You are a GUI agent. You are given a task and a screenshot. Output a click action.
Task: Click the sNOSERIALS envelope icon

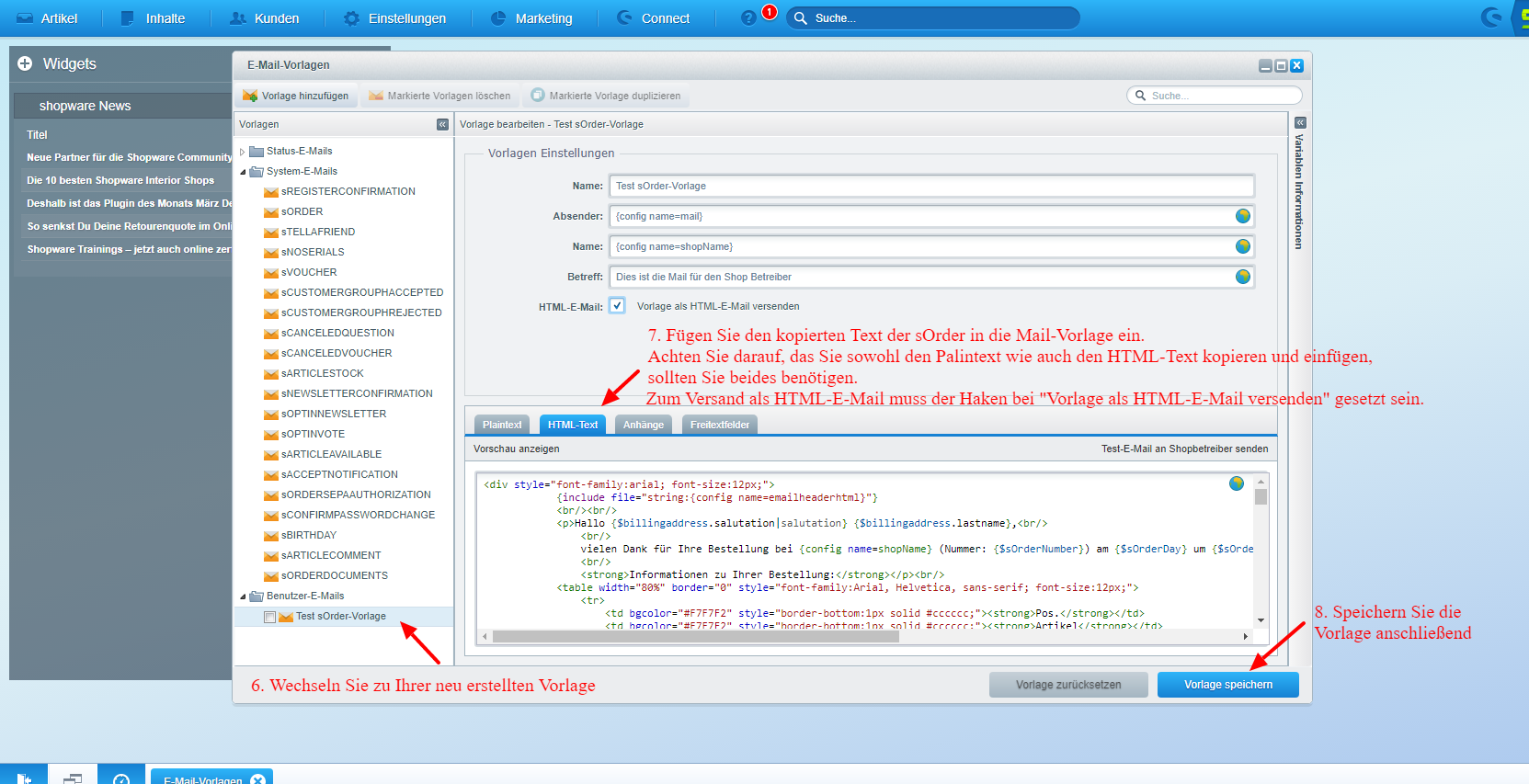point(271,253)
